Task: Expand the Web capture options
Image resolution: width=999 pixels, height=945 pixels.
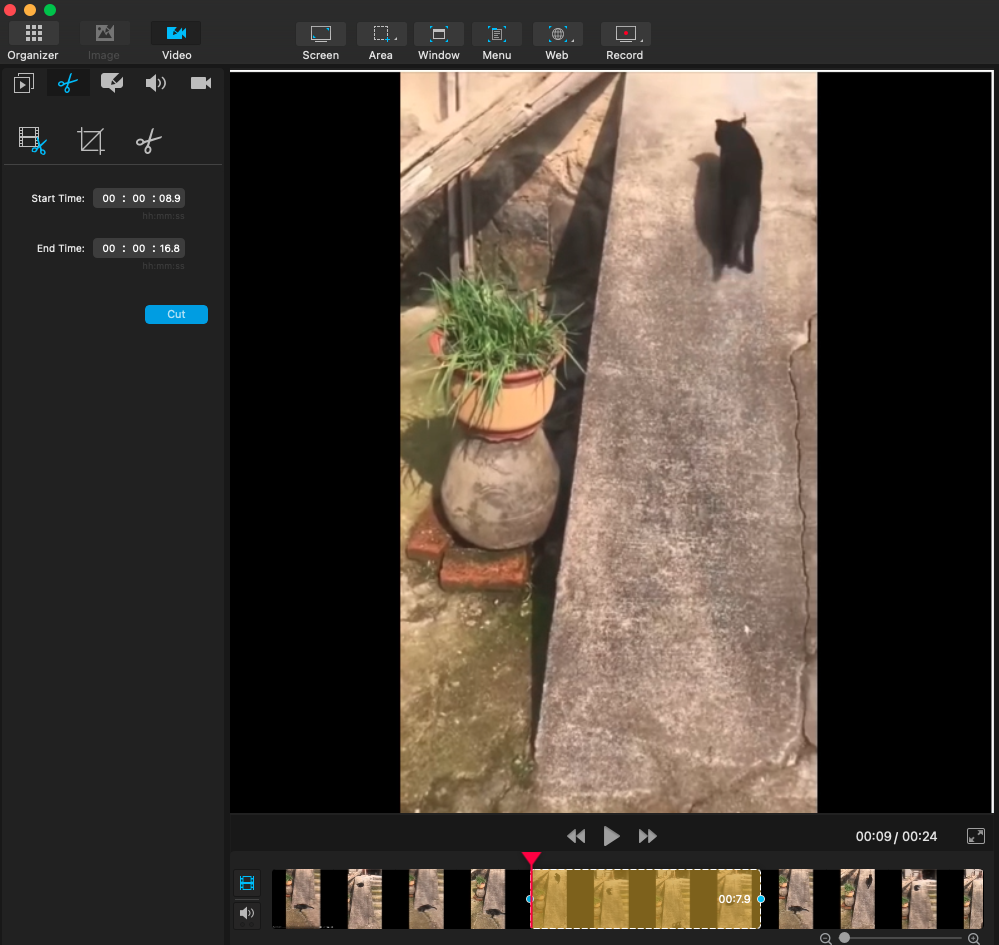Action: (x=572, y=38)
